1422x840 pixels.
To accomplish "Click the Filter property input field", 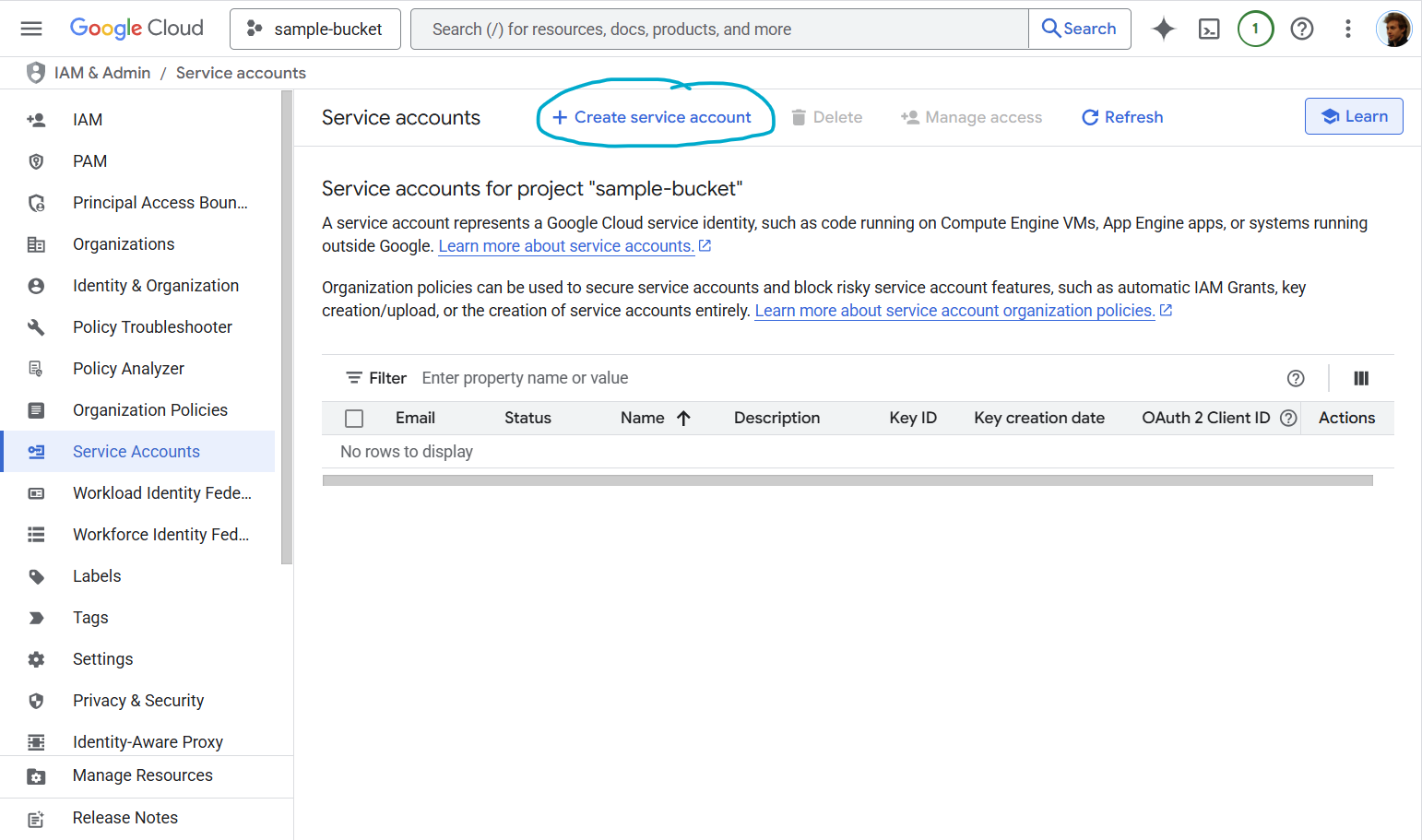I will (x=525, y=377).
